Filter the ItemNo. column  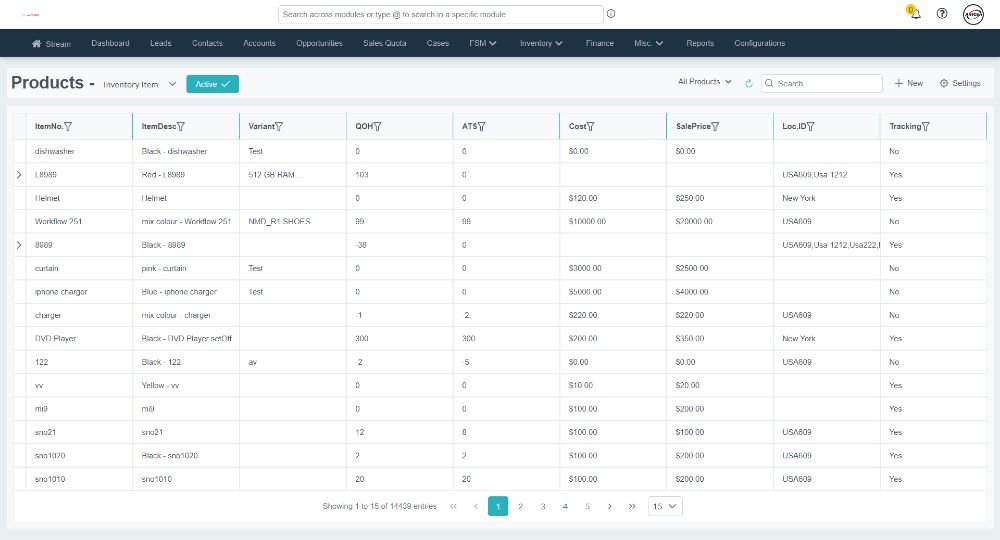click(x=67, y=127)
